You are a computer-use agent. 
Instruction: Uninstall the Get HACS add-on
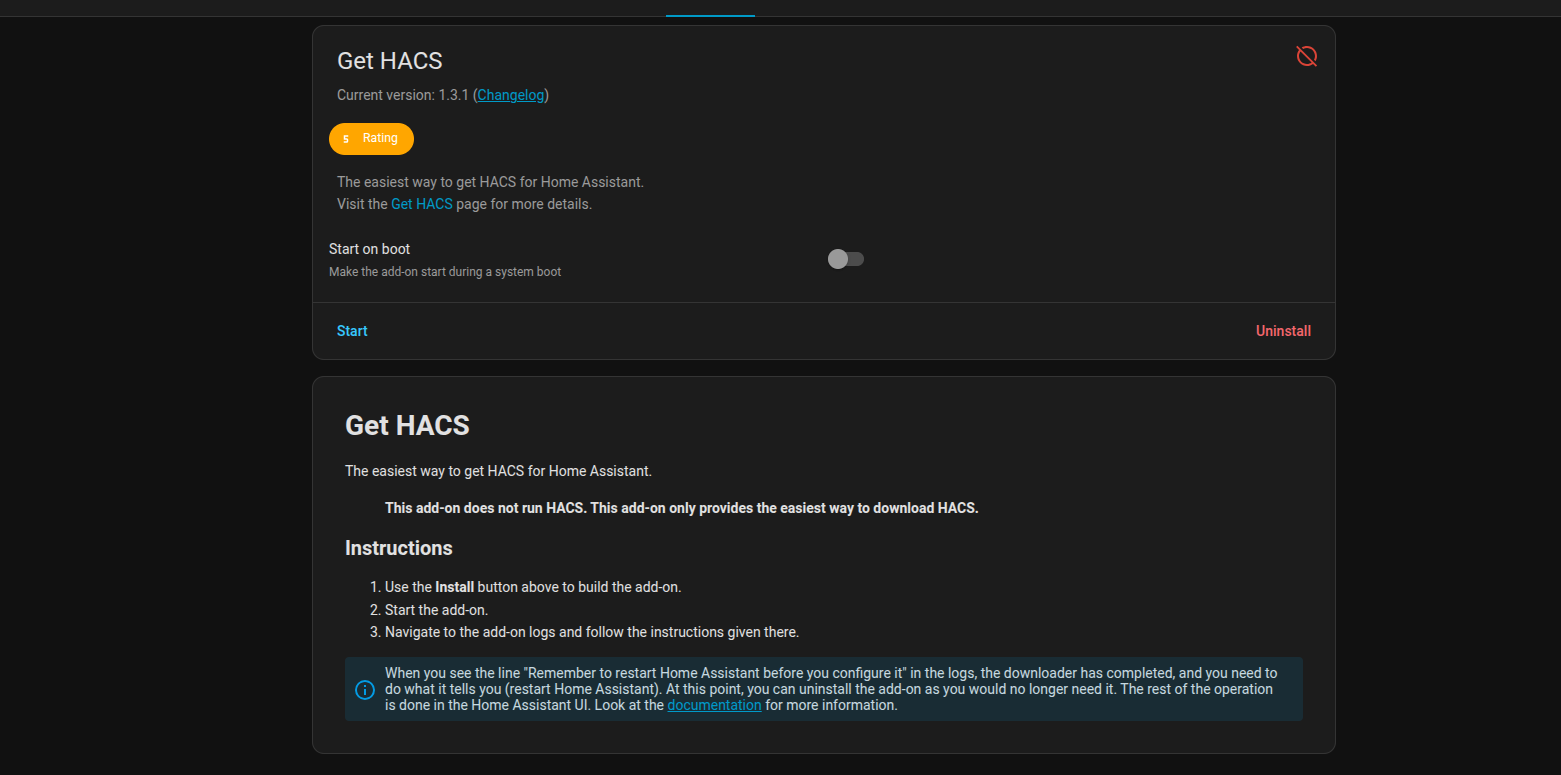pos(1283,331)
